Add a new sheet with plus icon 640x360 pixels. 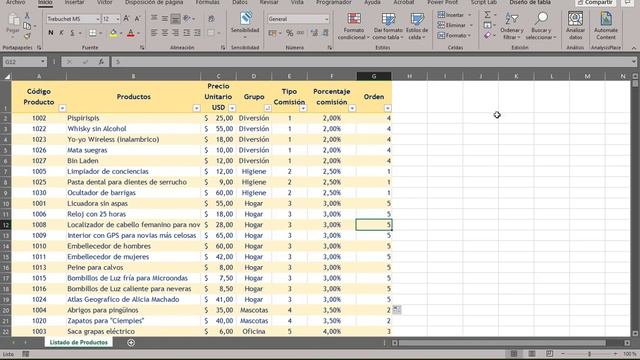(x=131, y=342)
